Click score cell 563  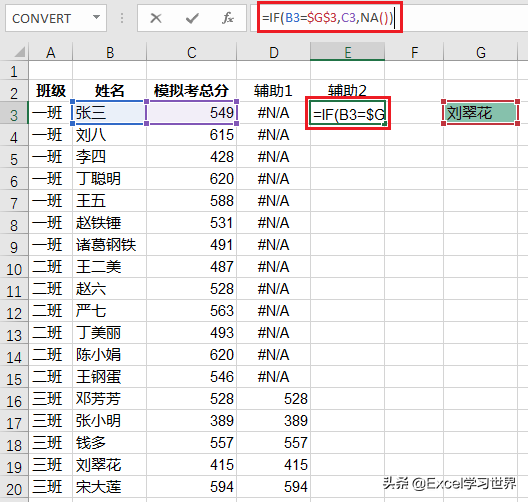[x=192, y=311]
